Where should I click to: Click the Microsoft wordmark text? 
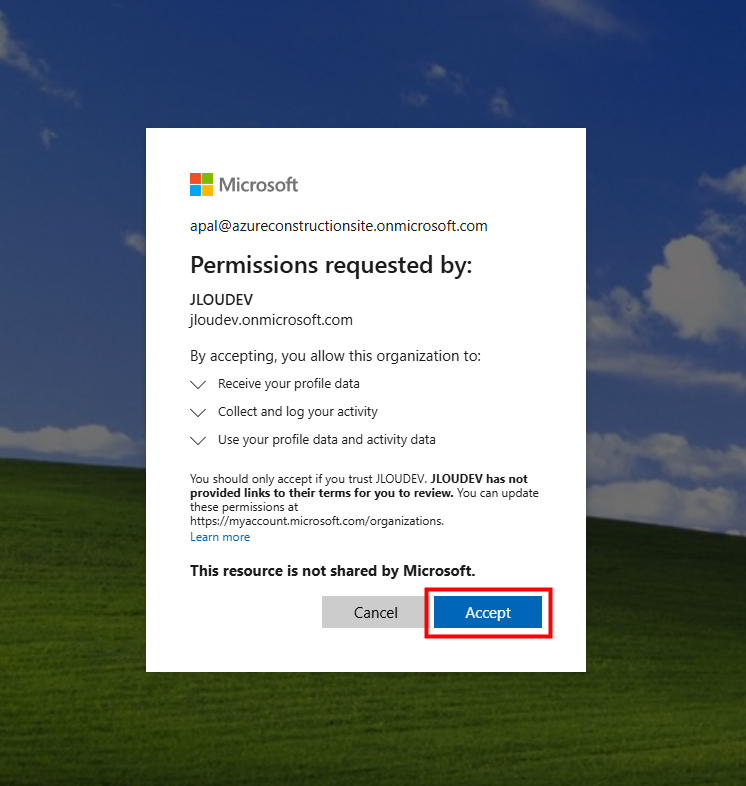pyautogui.click(x=258, y=185)
